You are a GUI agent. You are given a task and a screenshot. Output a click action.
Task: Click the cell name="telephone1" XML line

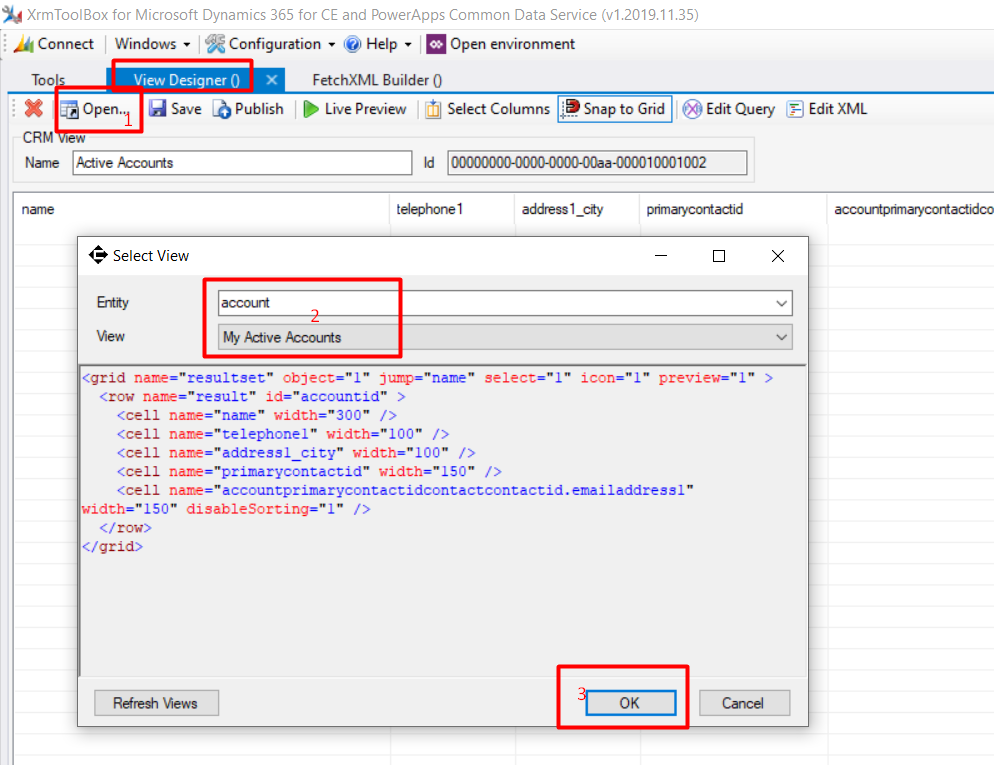click(283, 434)
